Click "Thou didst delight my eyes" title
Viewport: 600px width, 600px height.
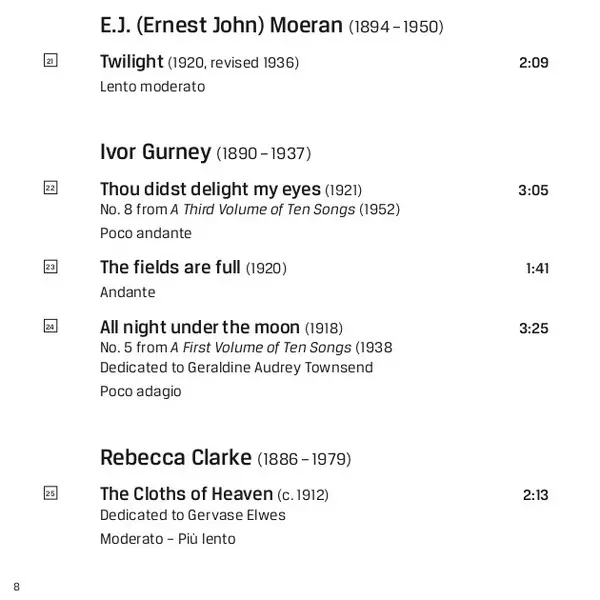210,189
